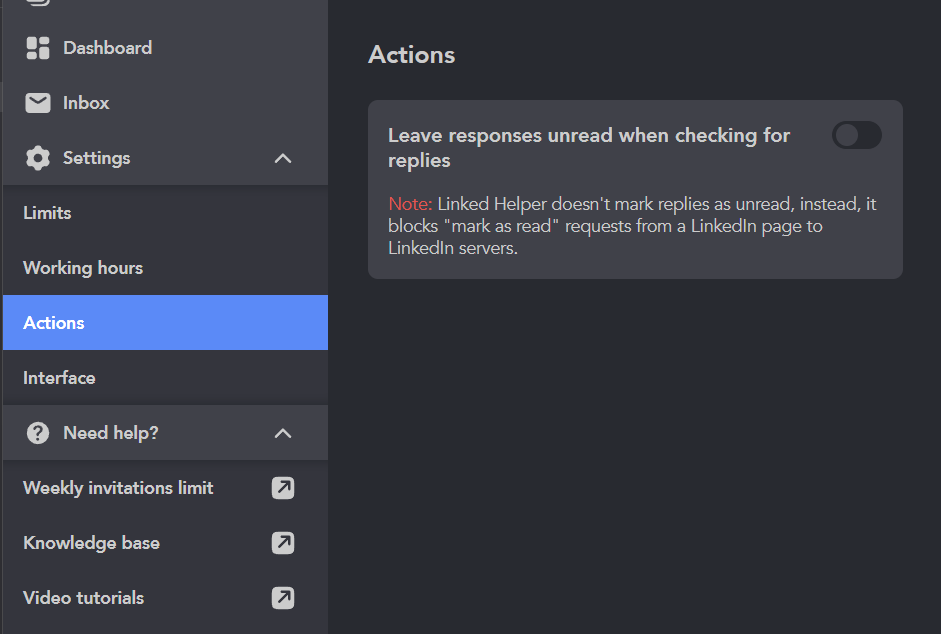Click external link icon beside Weekly invitations limit
This screenshot has height=634, width=941.
pos(283,488)
